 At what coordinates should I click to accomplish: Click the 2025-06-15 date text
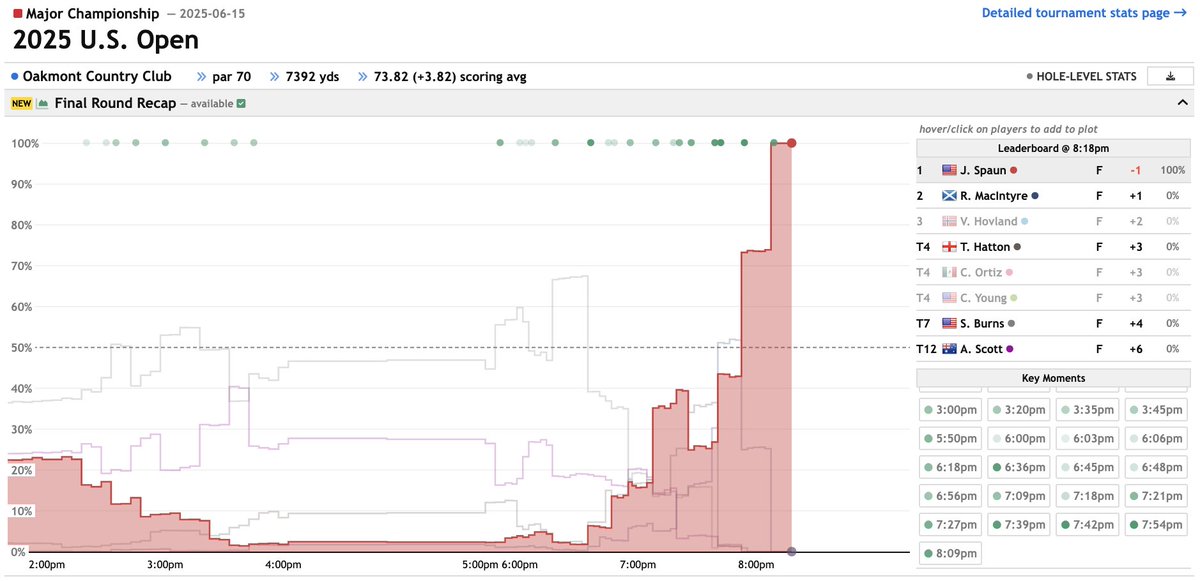tap(211, 14)
